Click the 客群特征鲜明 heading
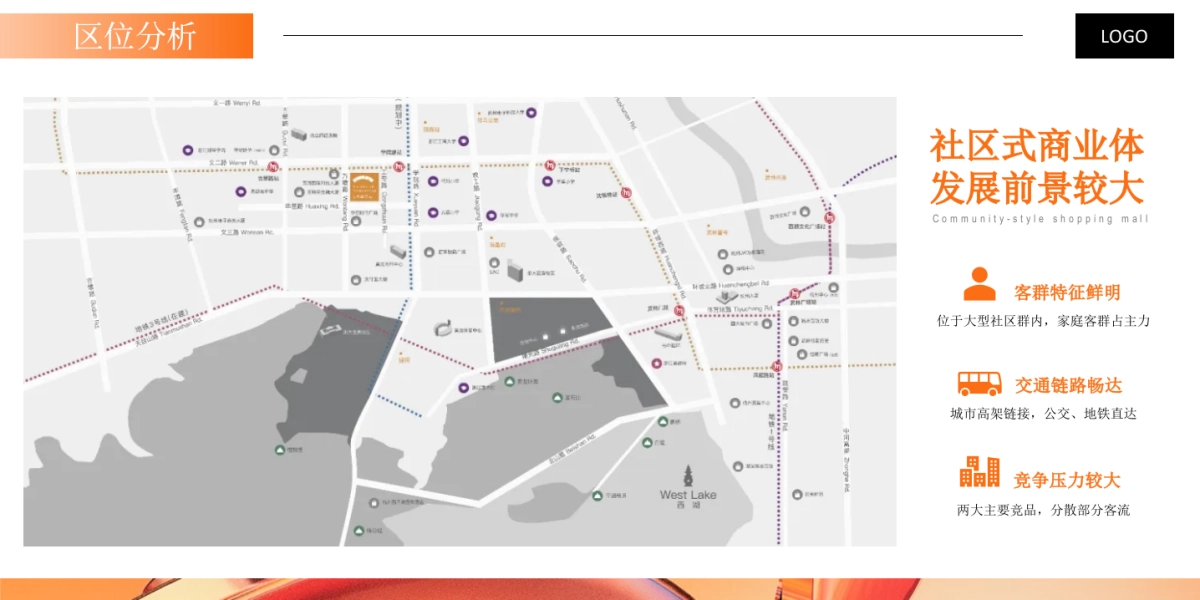The image size is (1200, 600). click(x=1067, y=292)
